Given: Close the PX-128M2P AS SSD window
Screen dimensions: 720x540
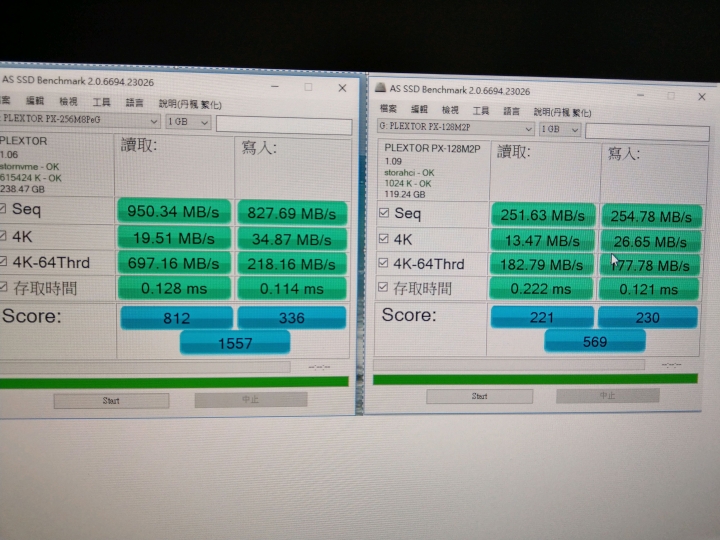Looking at the screenshot, I should coord(702,96).
